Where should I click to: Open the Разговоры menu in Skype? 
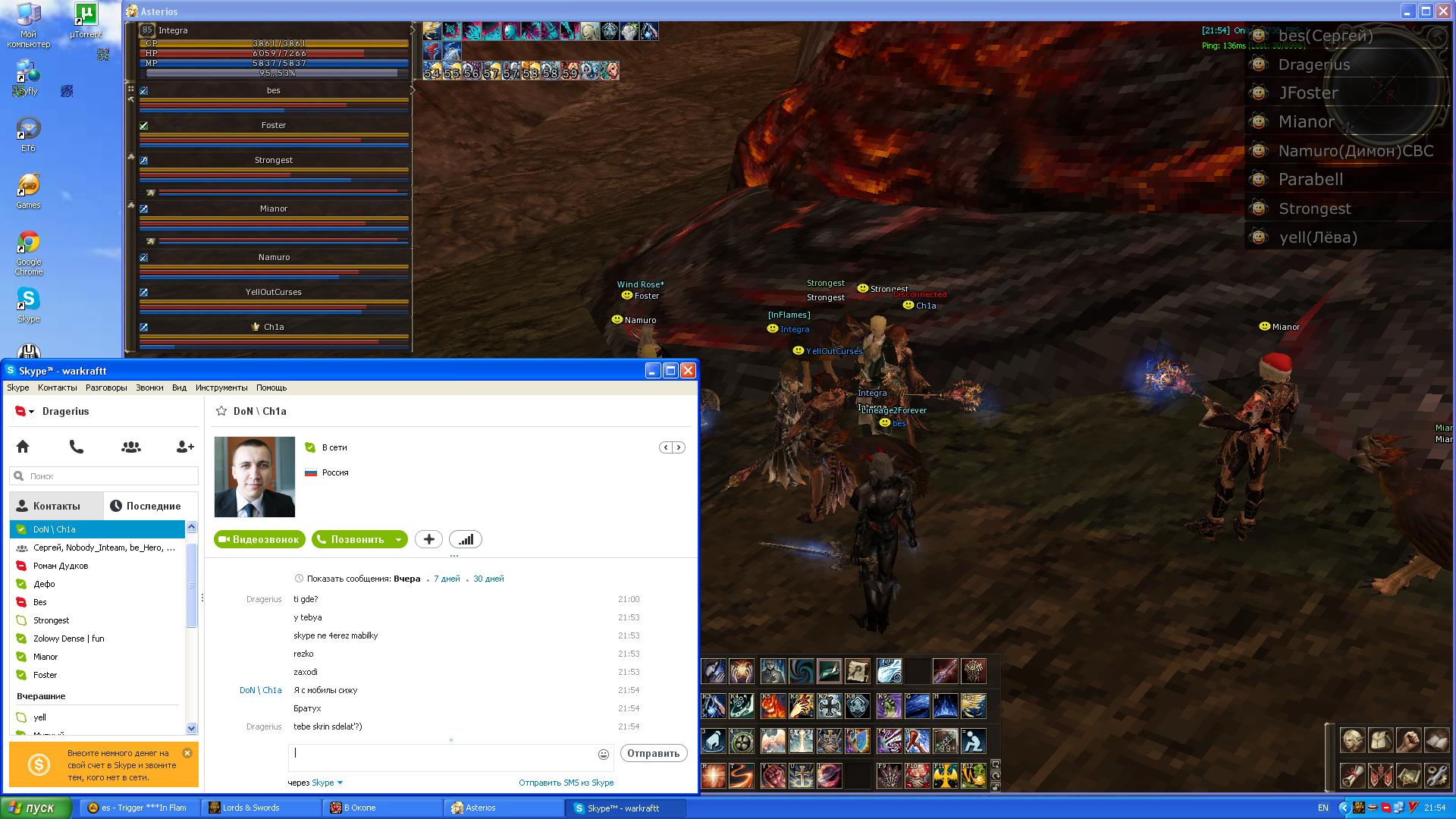[106, 388]
